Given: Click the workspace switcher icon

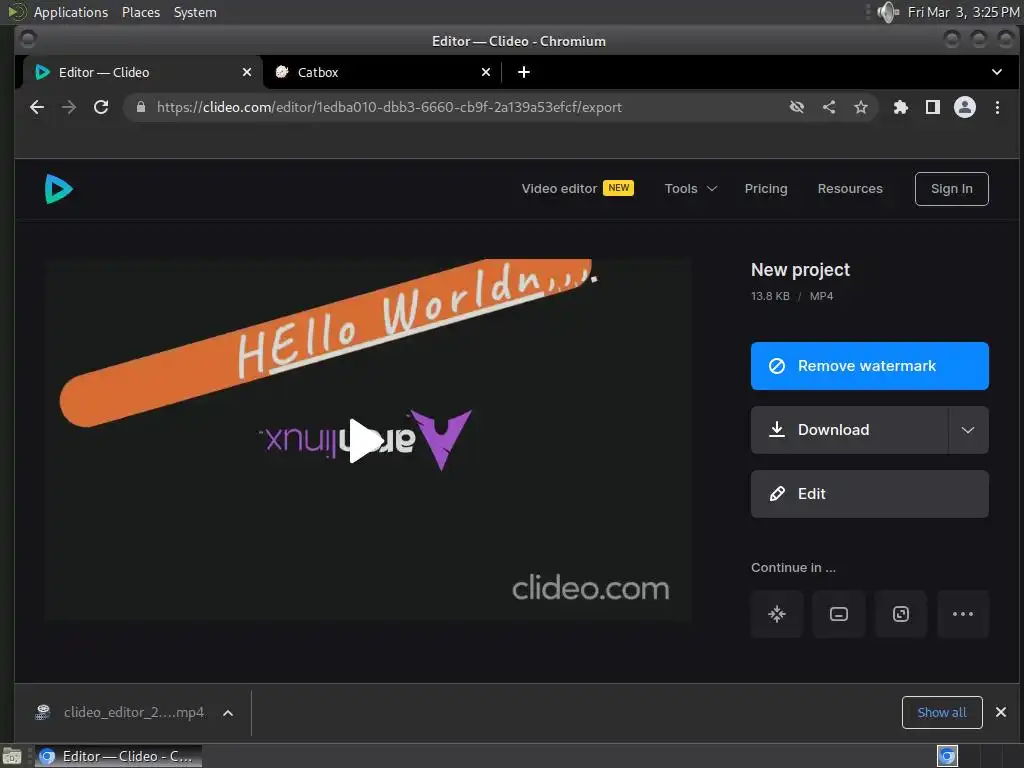Looking at the screenshot, I should (947, 756).
